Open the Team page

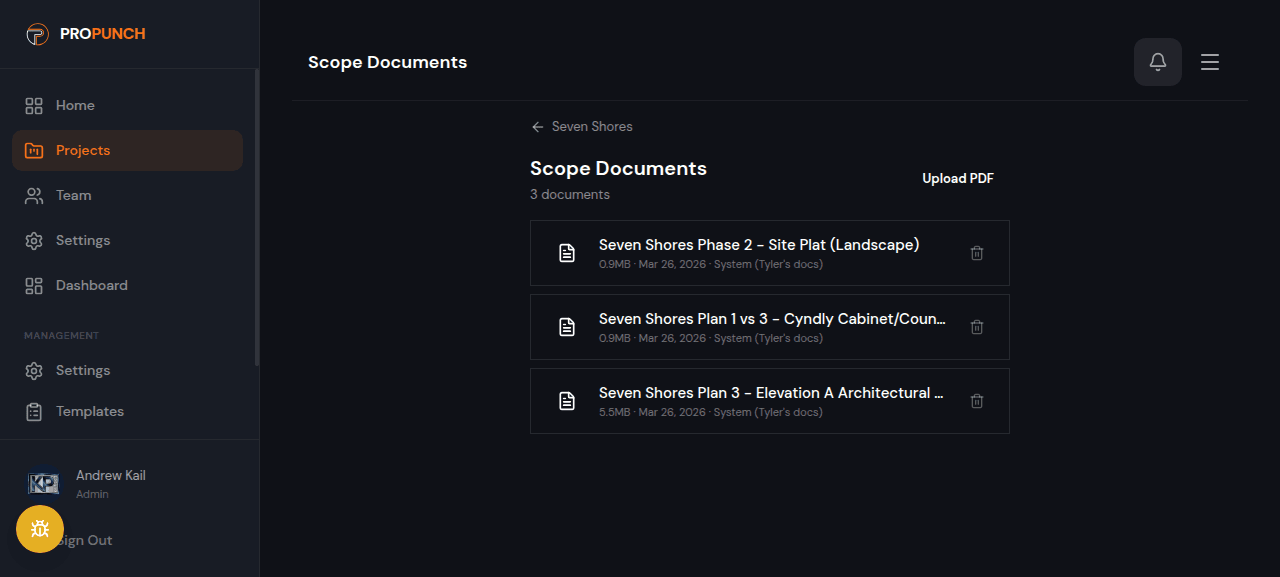point(127,195)
